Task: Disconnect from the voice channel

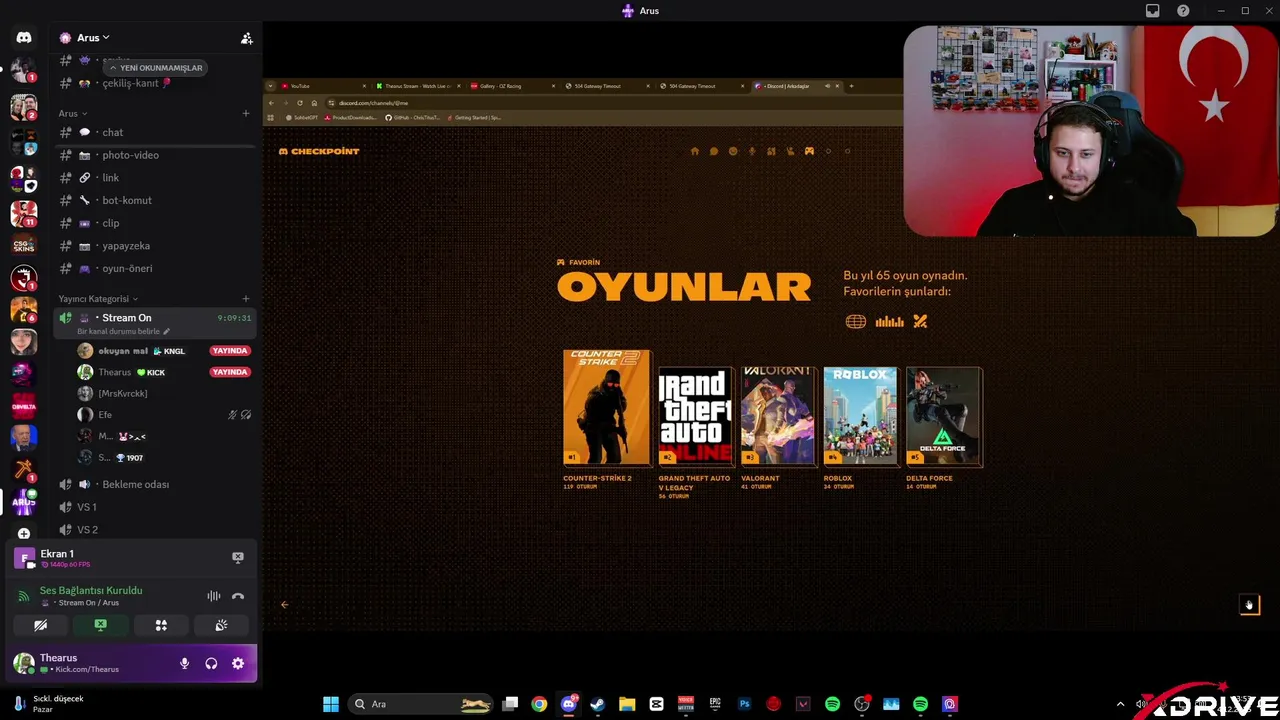Action: pos(238,596)
